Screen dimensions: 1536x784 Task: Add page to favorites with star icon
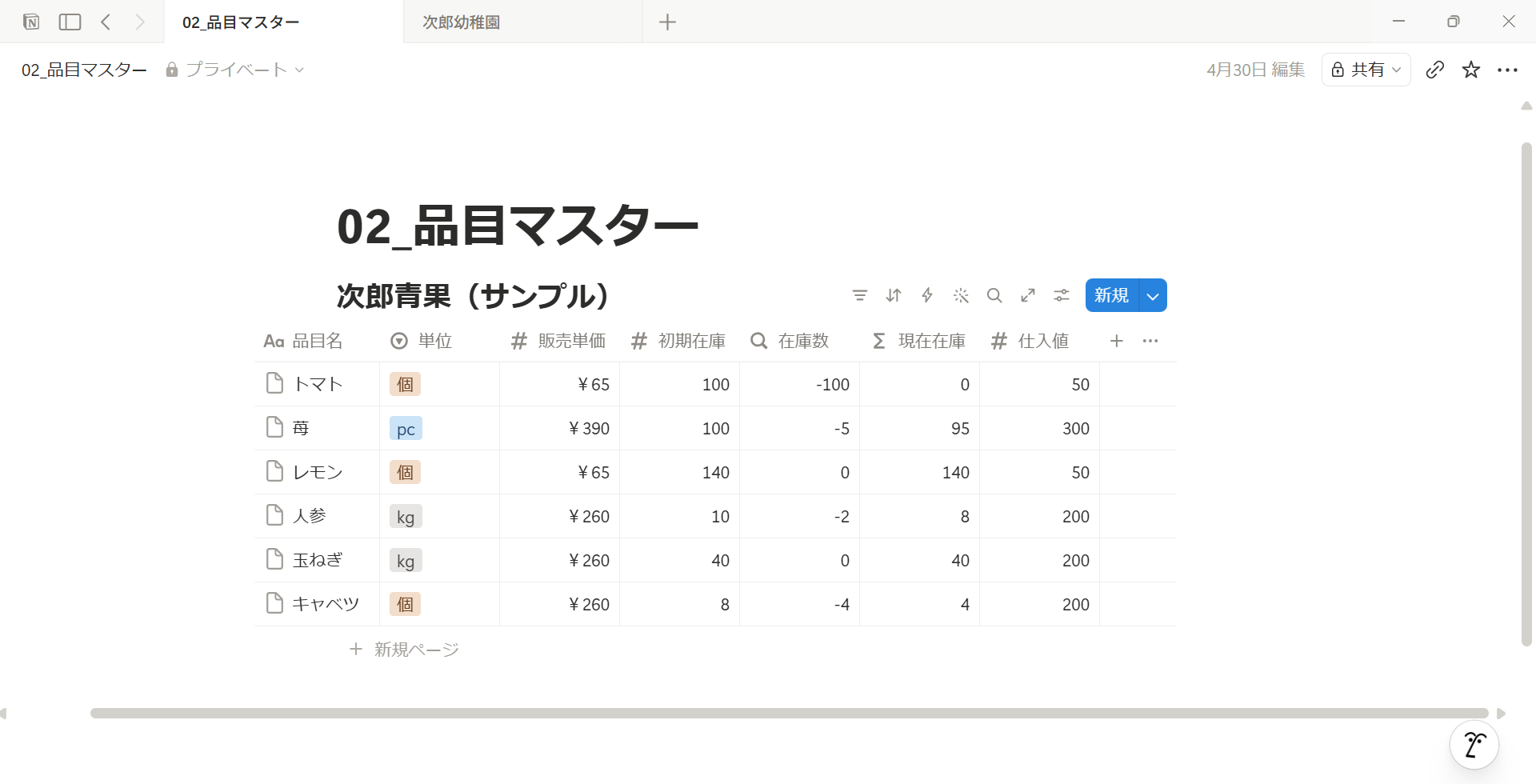(1471, 70)
